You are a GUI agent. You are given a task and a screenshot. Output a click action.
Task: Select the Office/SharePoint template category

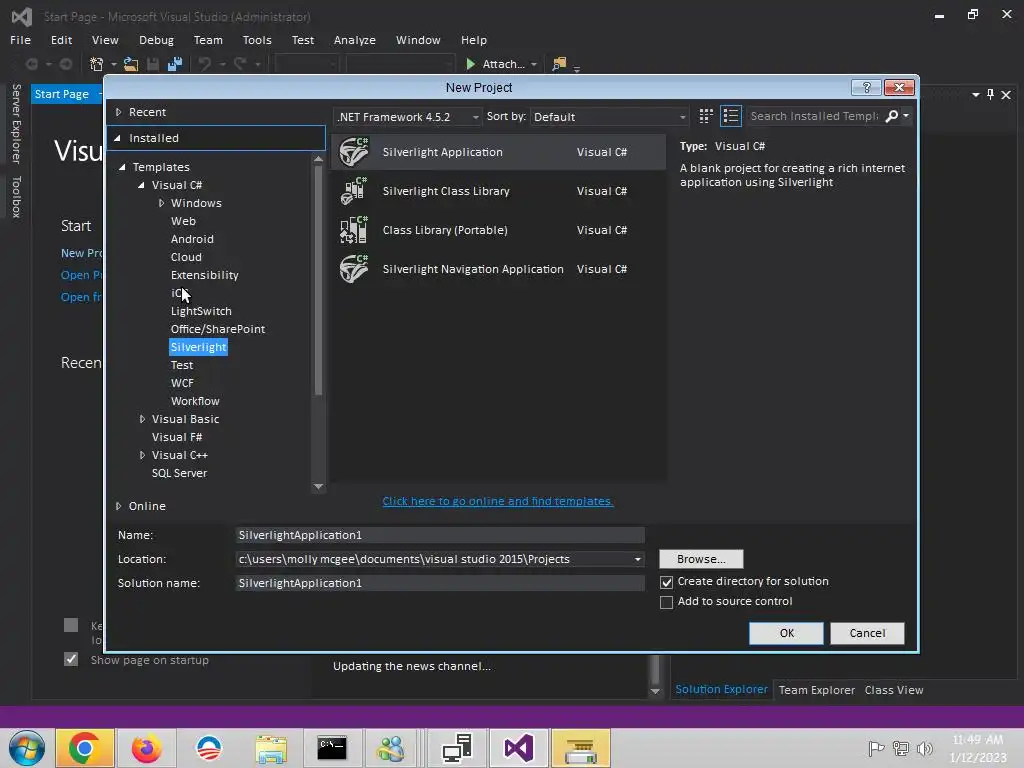tap(217, 329)
